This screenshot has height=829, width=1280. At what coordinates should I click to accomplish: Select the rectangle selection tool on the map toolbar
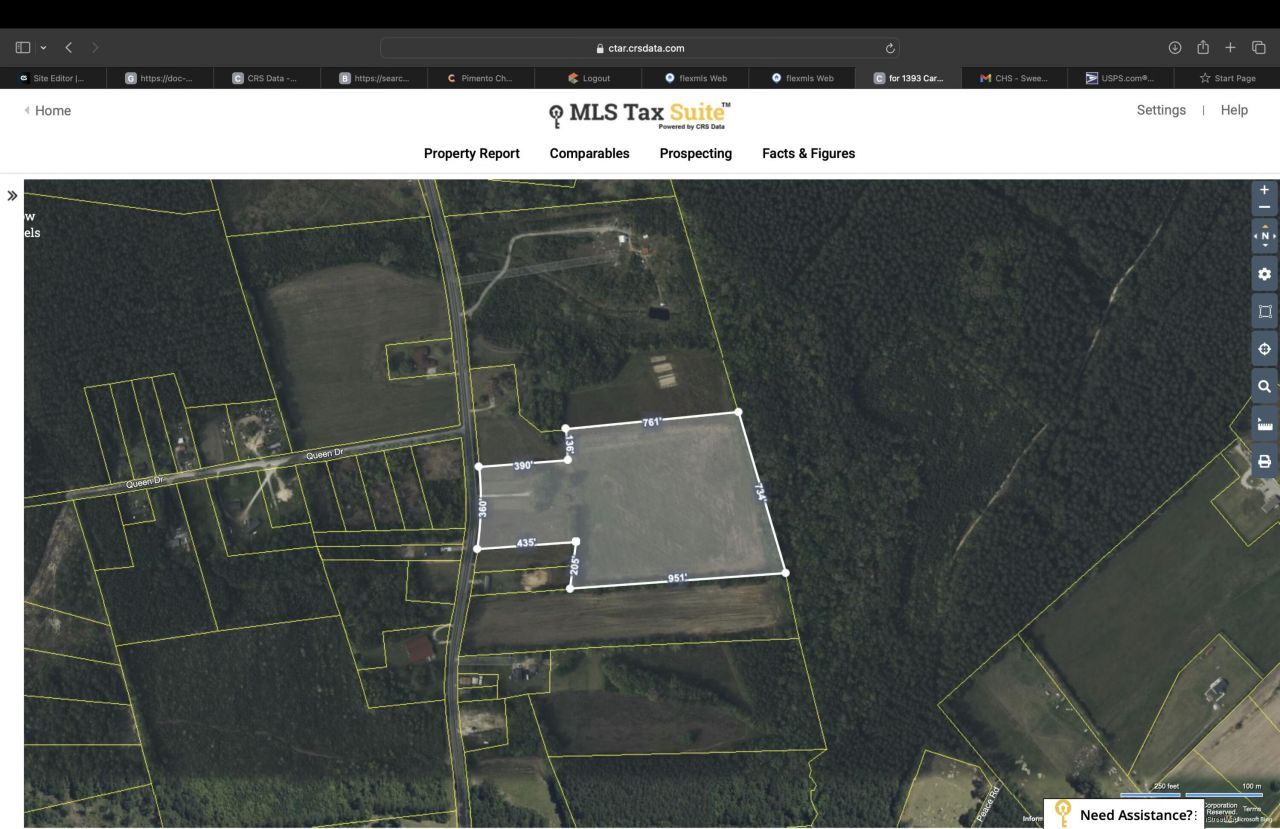click(x=1264, y=311)
